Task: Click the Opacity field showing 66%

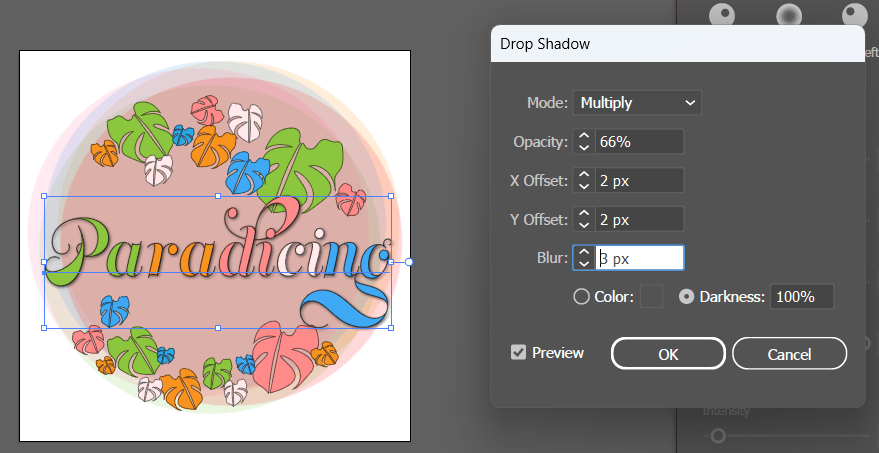Action: click(x=640, y=141)
